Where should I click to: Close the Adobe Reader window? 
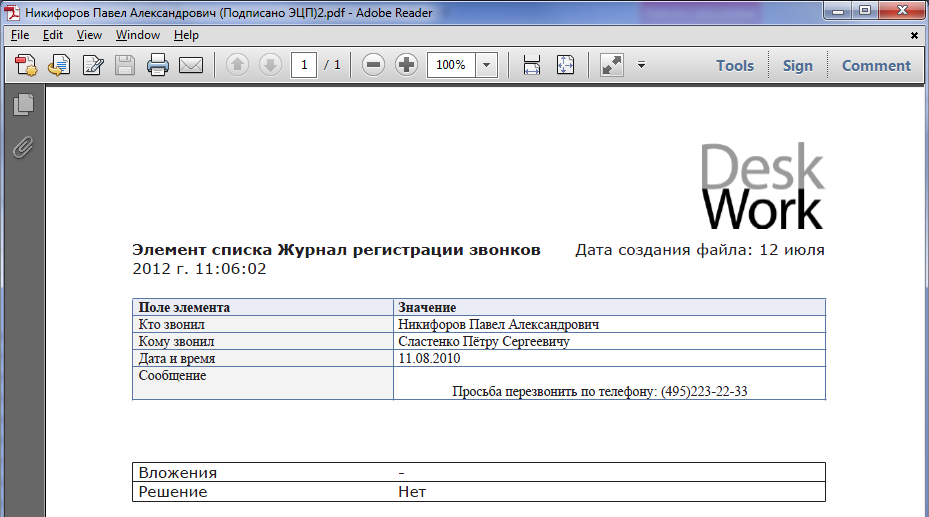point(902,10)
